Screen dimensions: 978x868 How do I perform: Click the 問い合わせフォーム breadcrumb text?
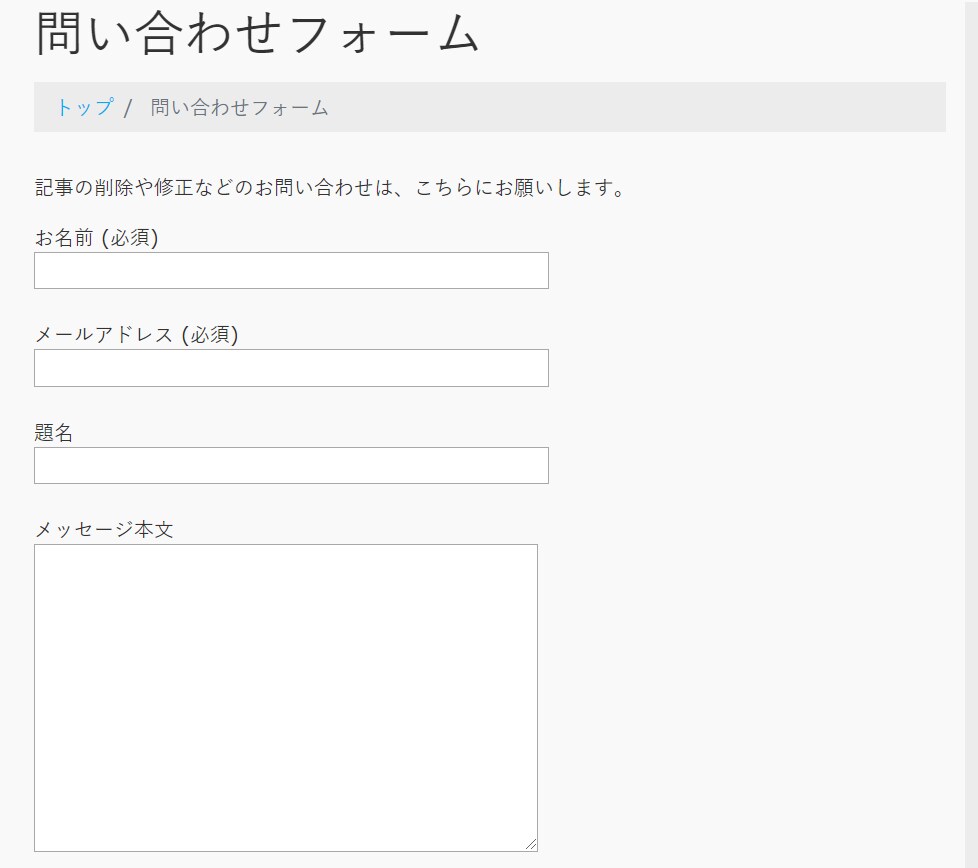tap(240, 107)
